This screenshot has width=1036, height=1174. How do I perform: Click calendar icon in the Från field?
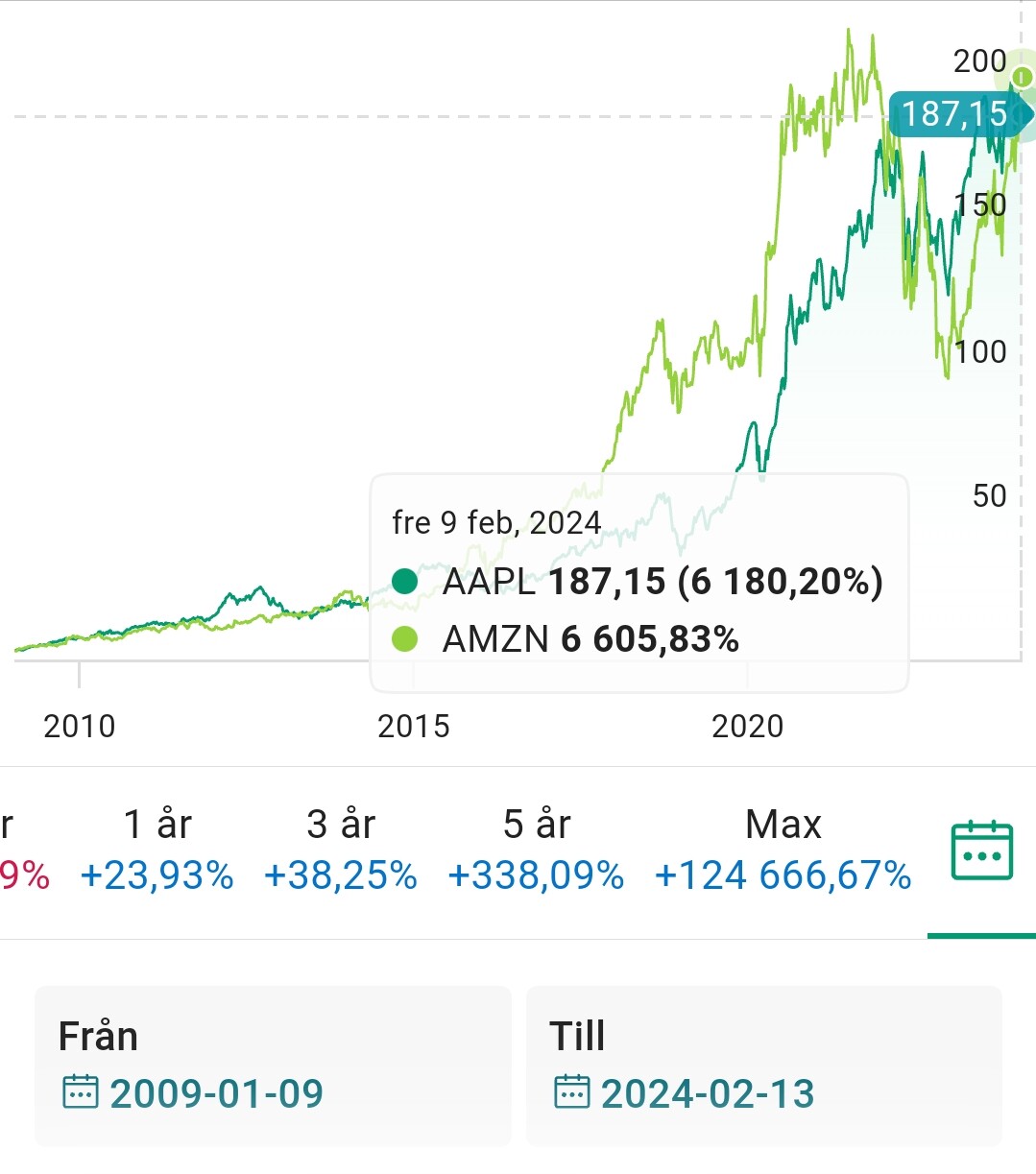80,1092
